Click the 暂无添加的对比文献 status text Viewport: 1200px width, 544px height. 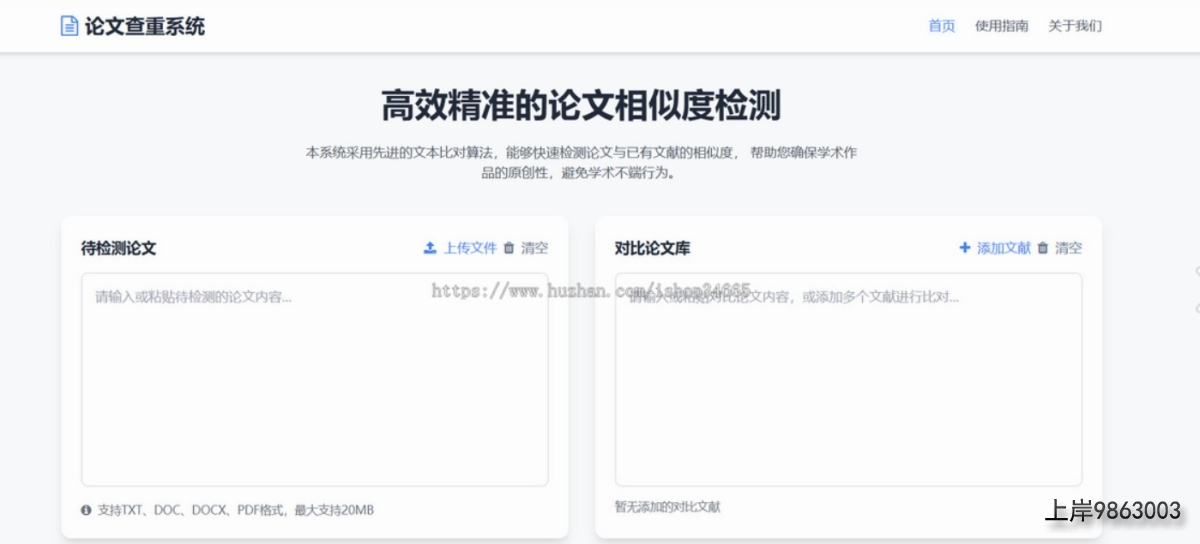[667, 507]
